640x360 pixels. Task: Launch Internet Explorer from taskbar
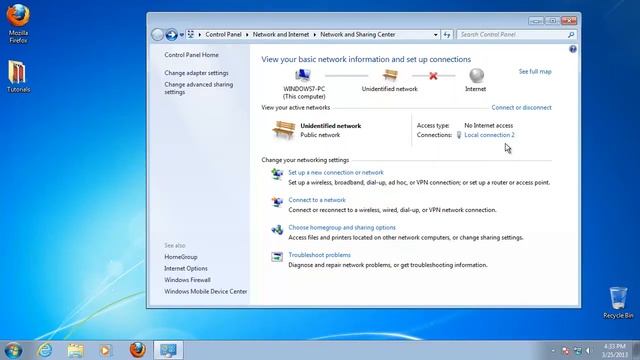point(44,350)
